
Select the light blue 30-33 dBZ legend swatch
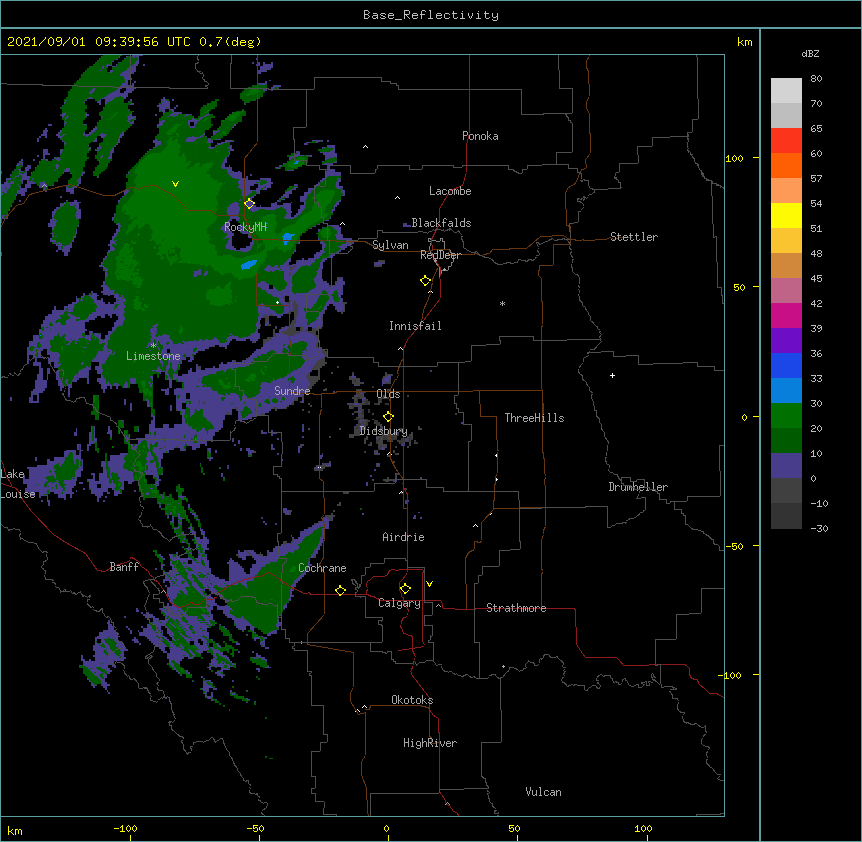pos(786,390)
